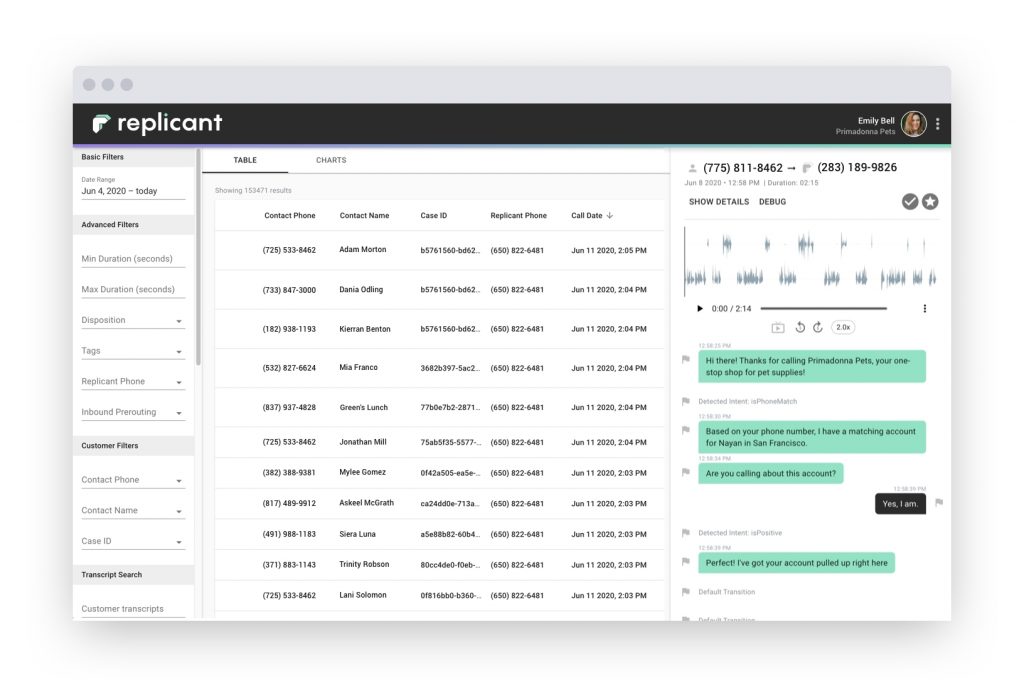This screenshot has width=1024, height=686.
Task: Flag the first 'Default Transition' line
Action: (x=686, y=592)
